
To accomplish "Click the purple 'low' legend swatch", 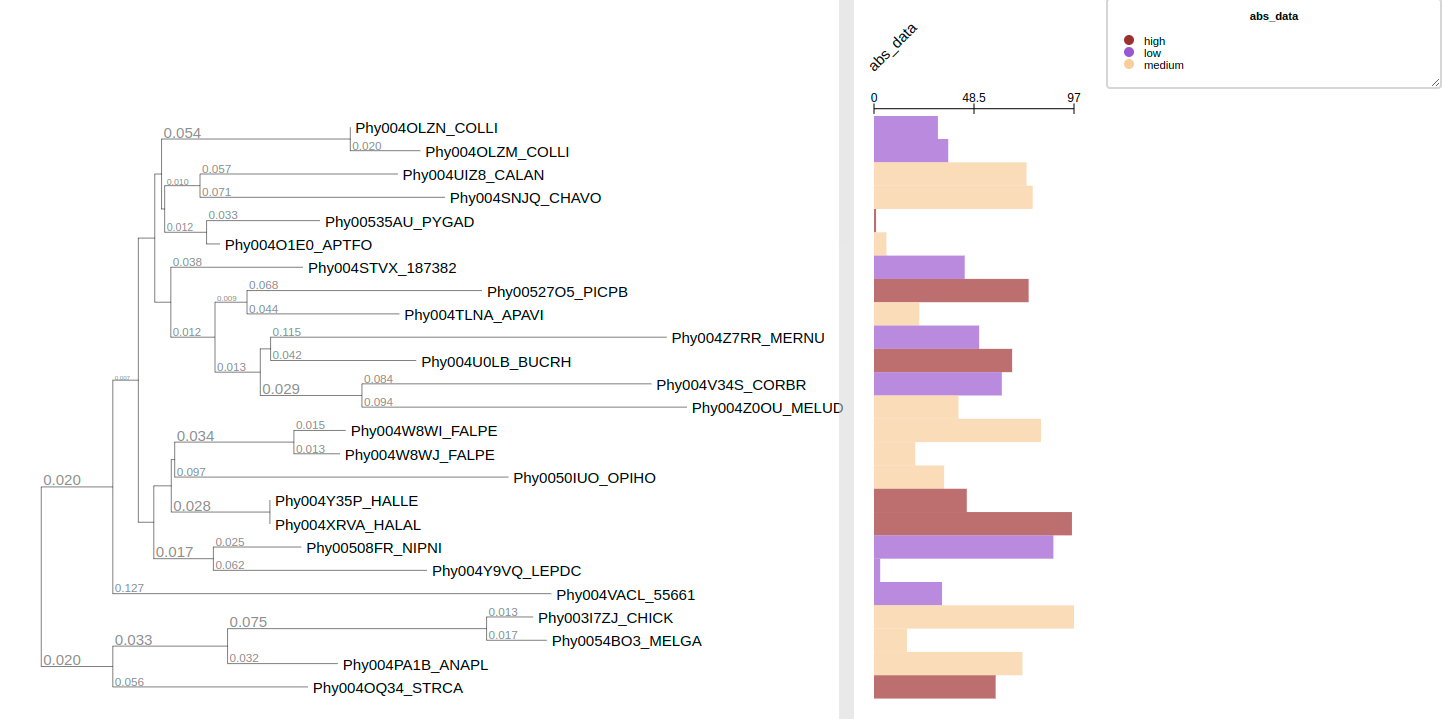I will (1129, 53).
